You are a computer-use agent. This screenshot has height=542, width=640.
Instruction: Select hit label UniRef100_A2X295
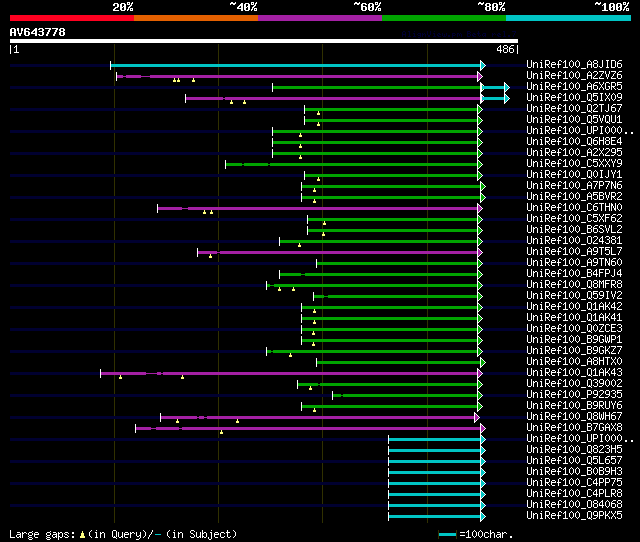574,153
